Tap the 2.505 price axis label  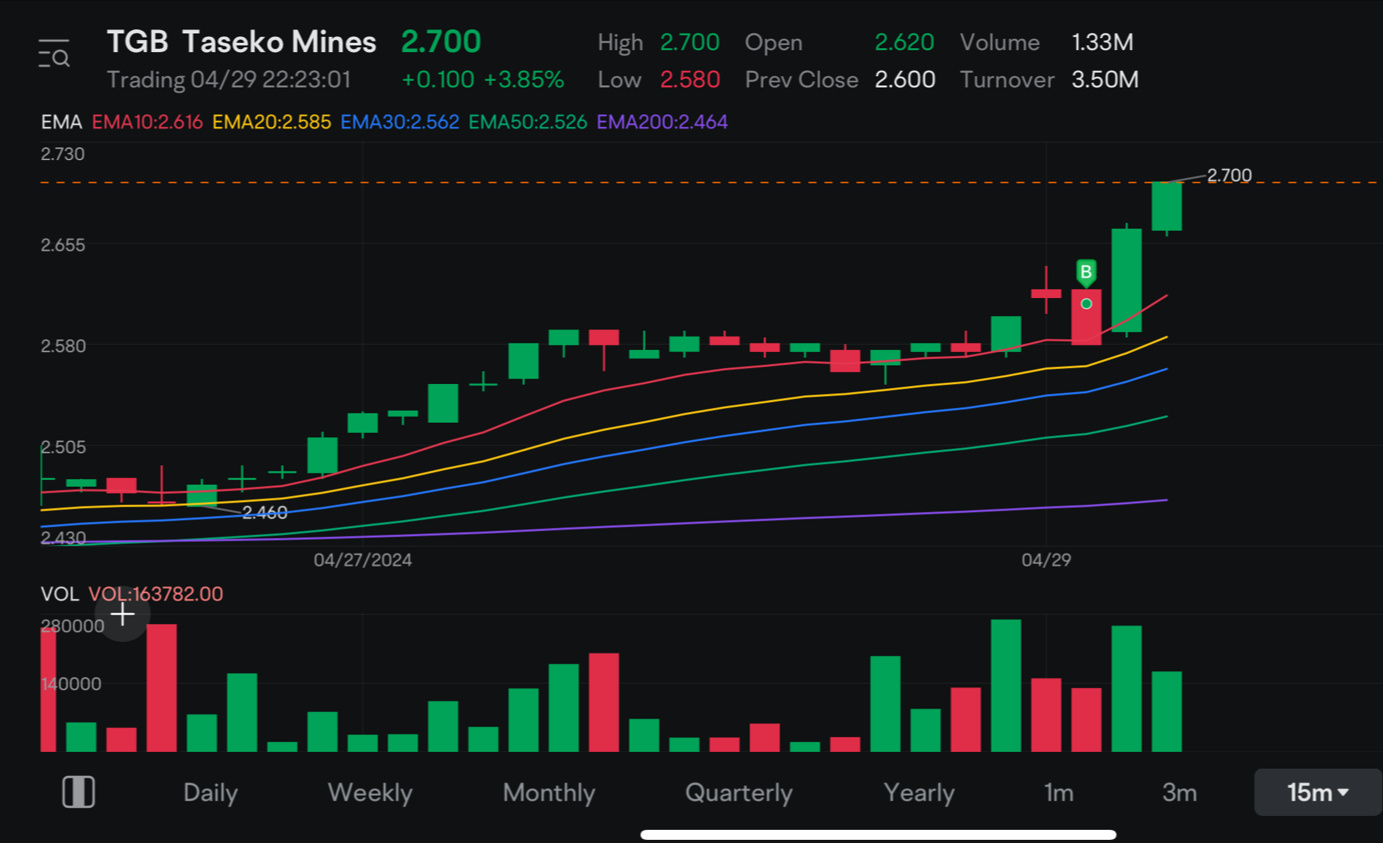point(62,446)
